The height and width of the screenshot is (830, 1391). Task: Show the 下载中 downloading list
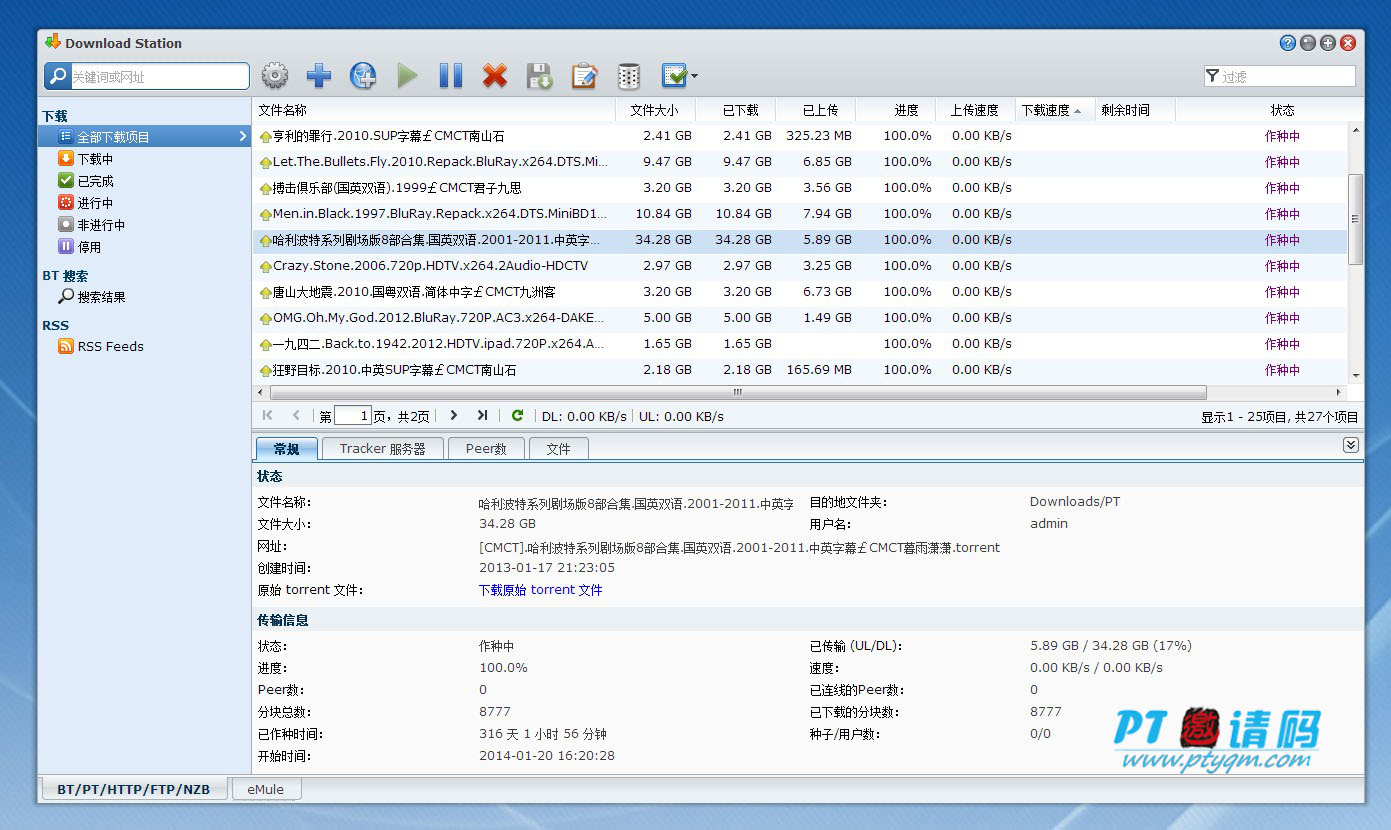tap(95, 159)
